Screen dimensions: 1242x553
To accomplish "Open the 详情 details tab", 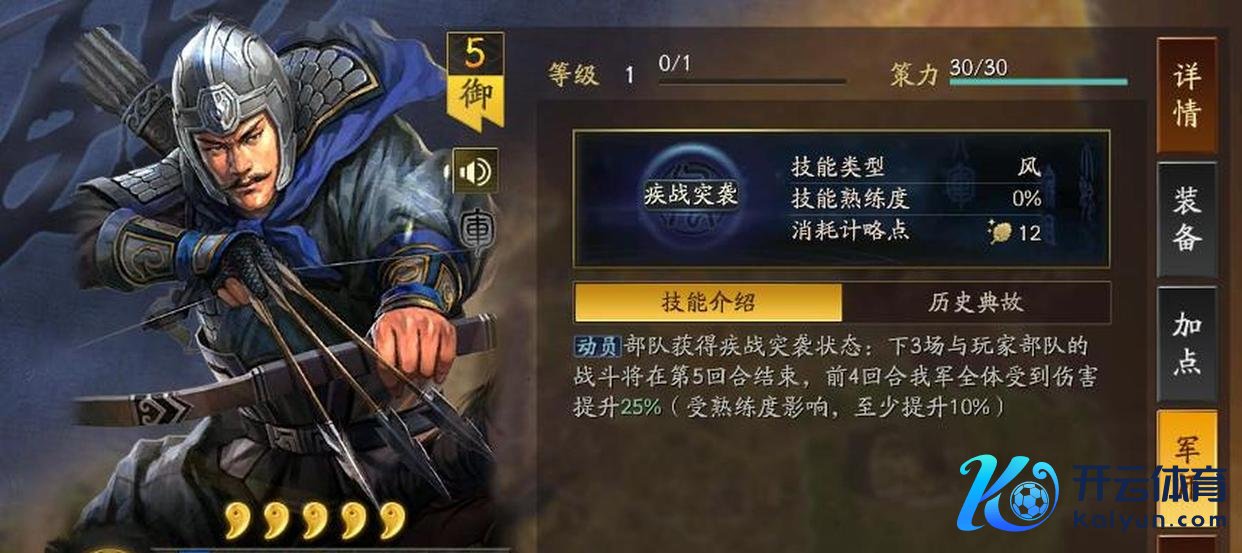I will [1186, 95].
